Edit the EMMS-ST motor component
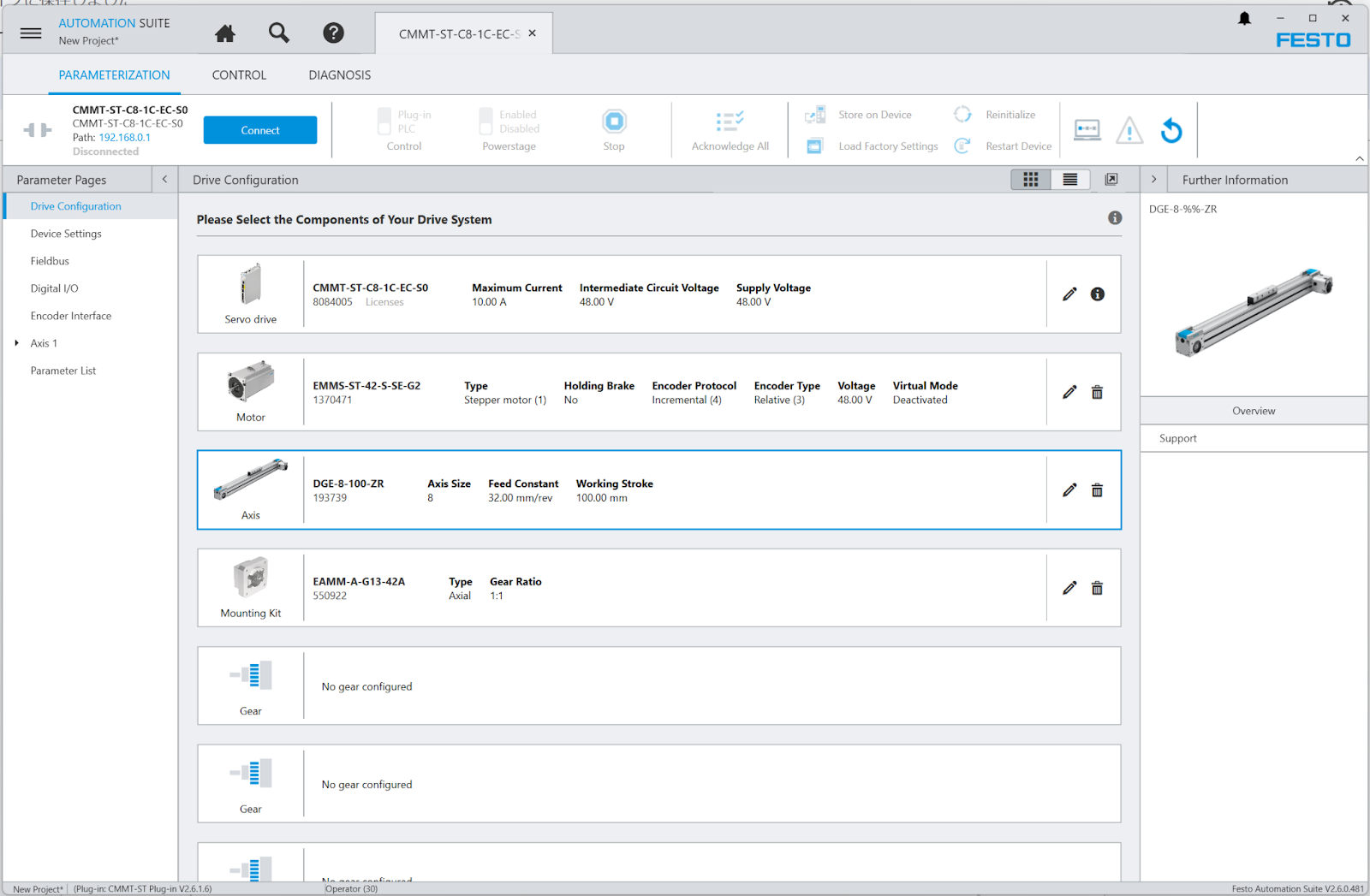 tap(1069, 392)
